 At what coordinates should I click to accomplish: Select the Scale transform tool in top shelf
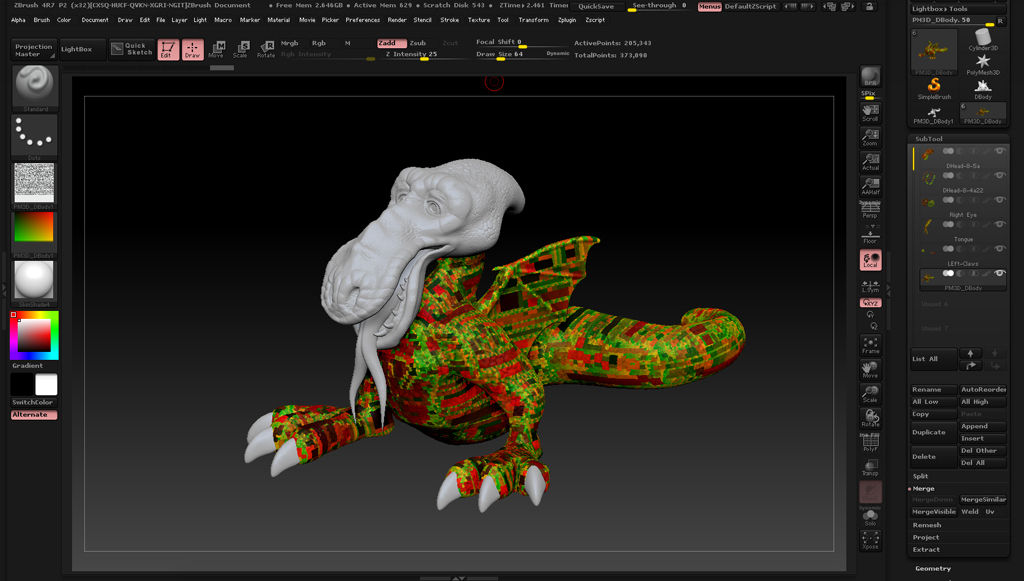point(241,50)
